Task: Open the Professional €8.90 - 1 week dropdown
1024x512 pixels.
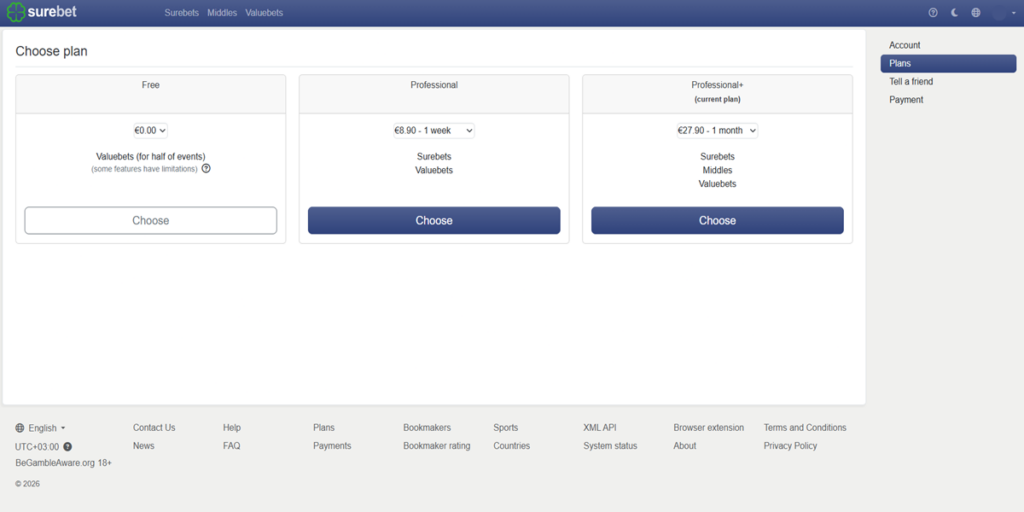Action: (x=434, y=130)
